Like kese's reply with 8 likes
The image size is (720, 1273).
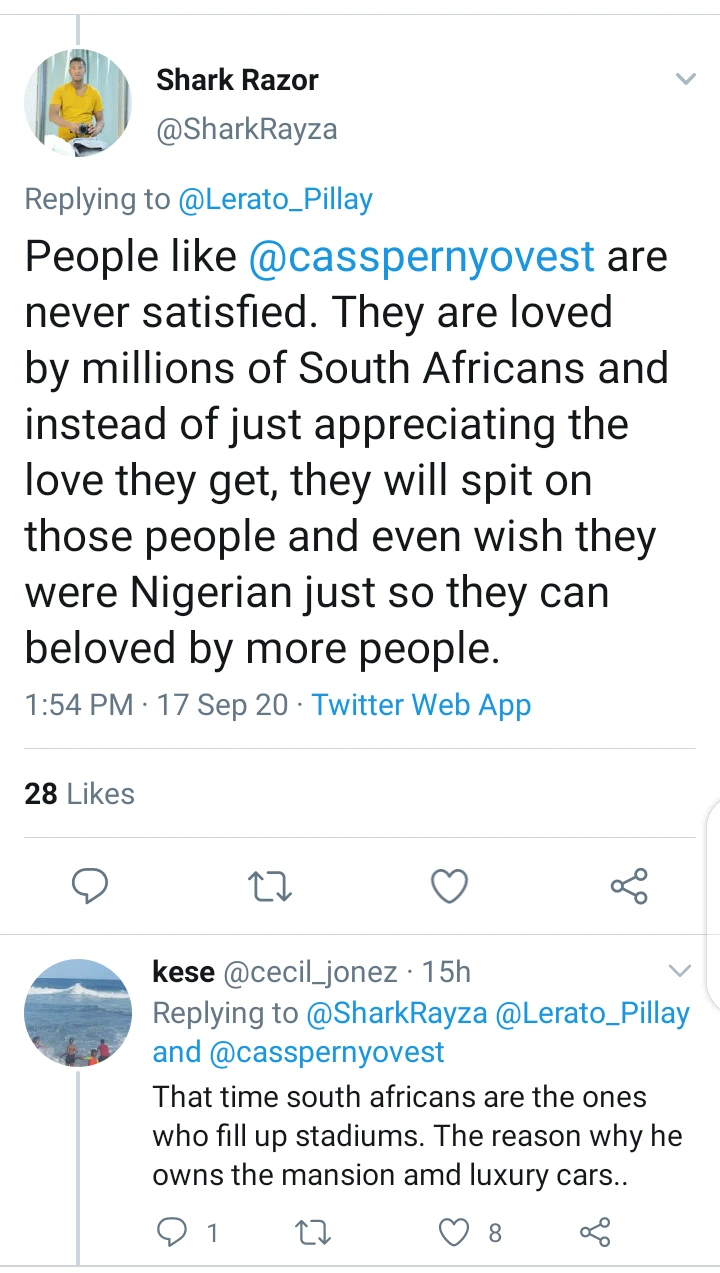point(455,1232)
